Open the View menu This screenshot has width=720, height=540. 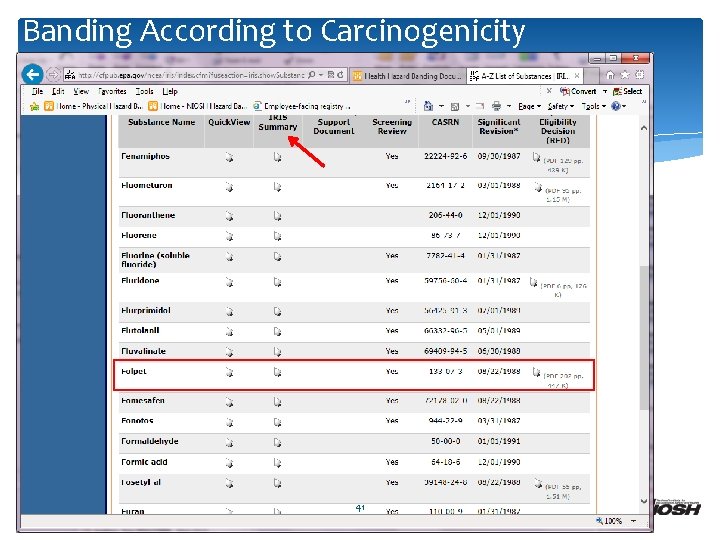coord(81,91)
